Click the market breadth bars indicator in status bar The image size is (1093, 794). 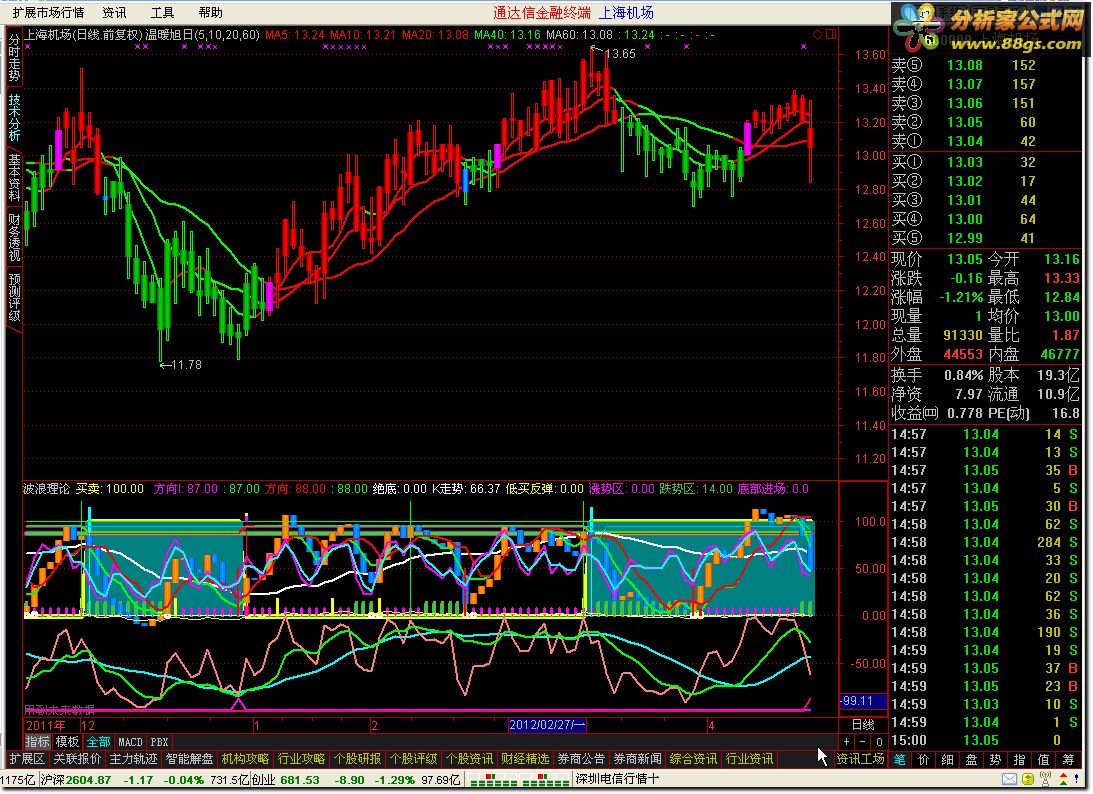point(519,779)
